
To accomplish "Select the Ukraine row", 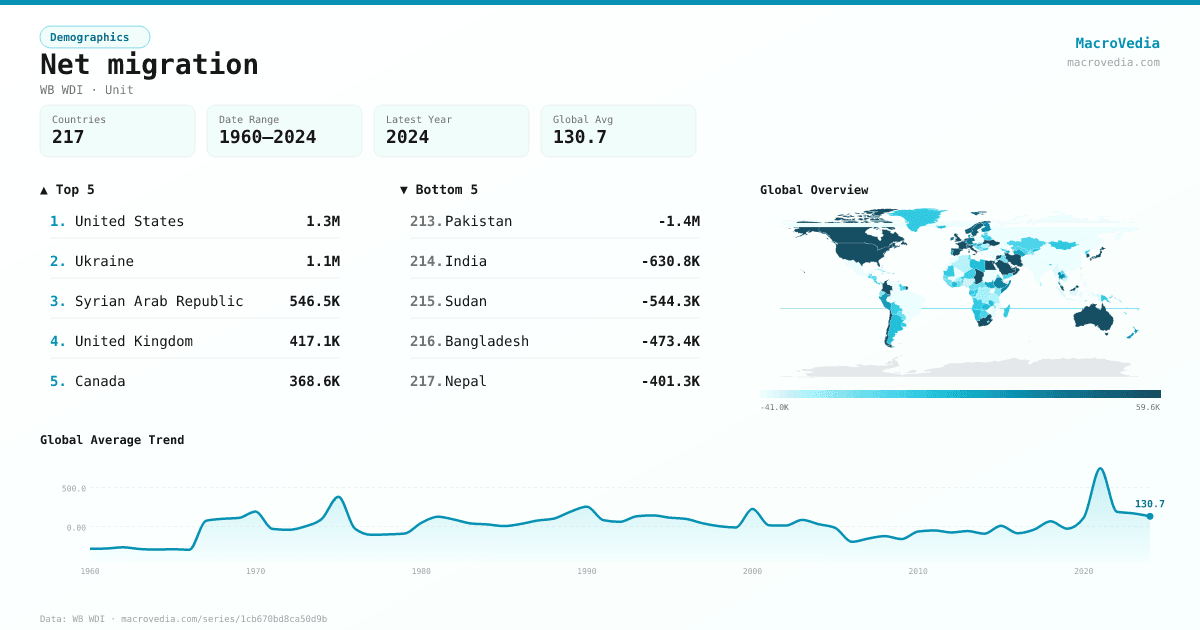I will coord(195,261).
